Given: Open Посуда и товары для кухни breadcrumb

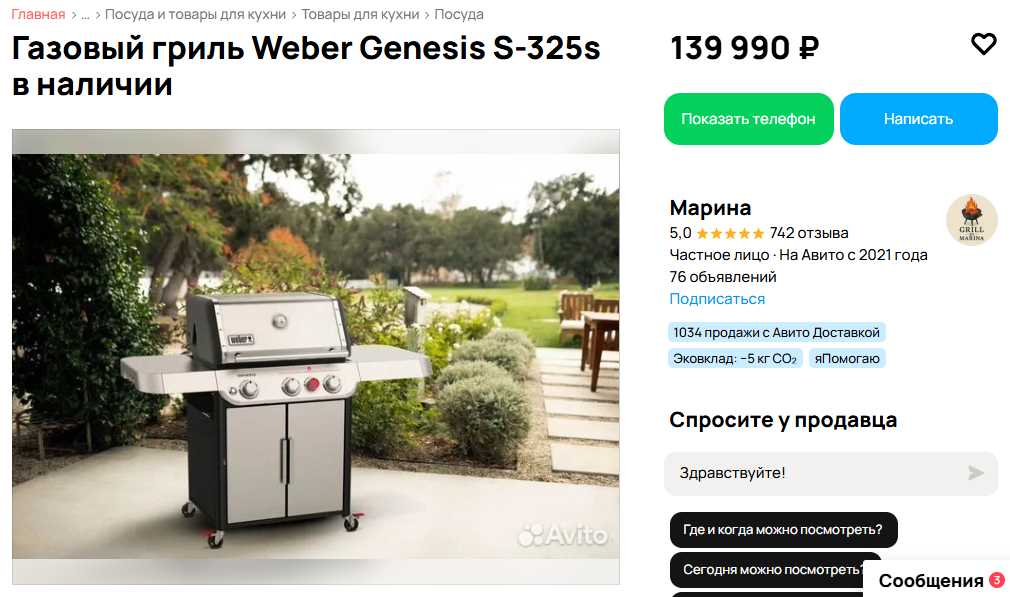Looking at the screenshot, I should pos(195,14).
